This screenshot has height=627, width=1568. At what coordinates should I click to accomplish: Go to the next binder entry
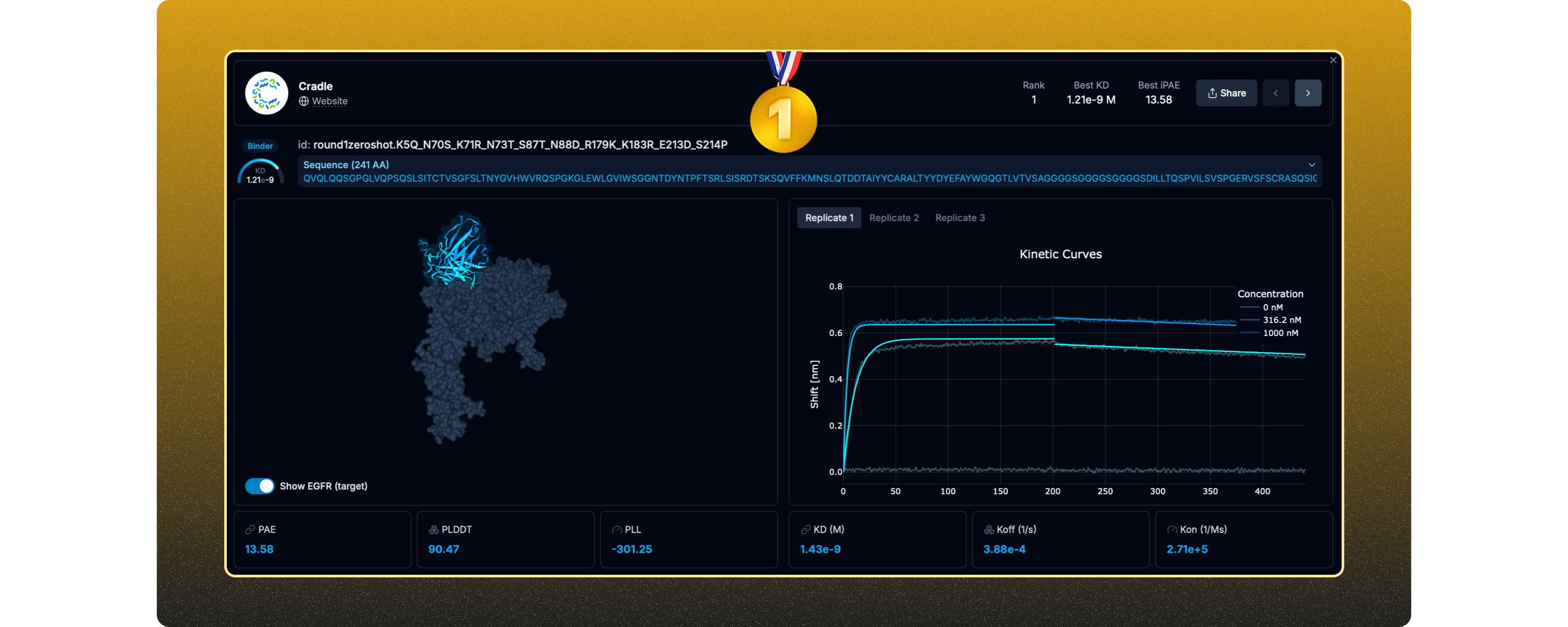(x=1308, y=93)
